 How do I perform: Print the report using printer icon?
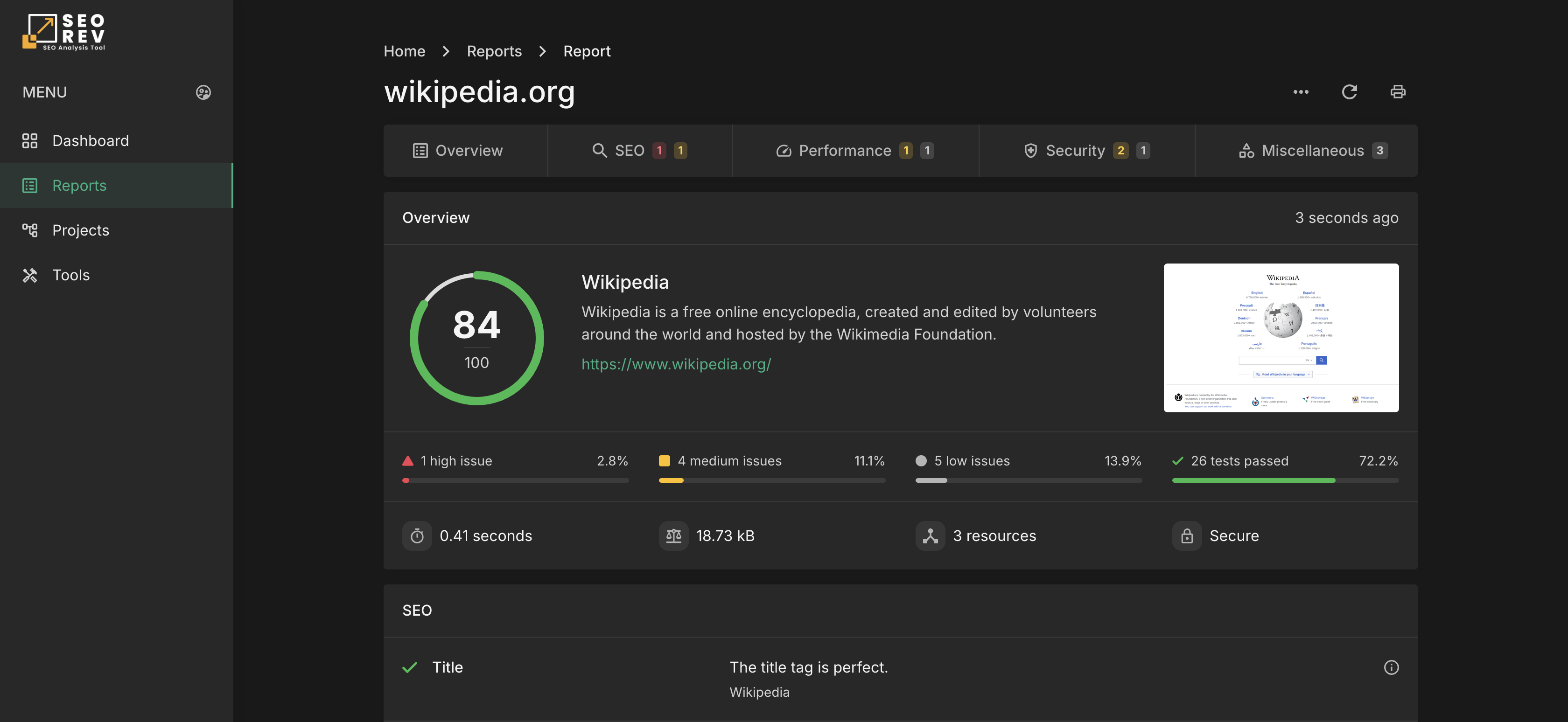pyautogui.click(x=1398, y=92)
